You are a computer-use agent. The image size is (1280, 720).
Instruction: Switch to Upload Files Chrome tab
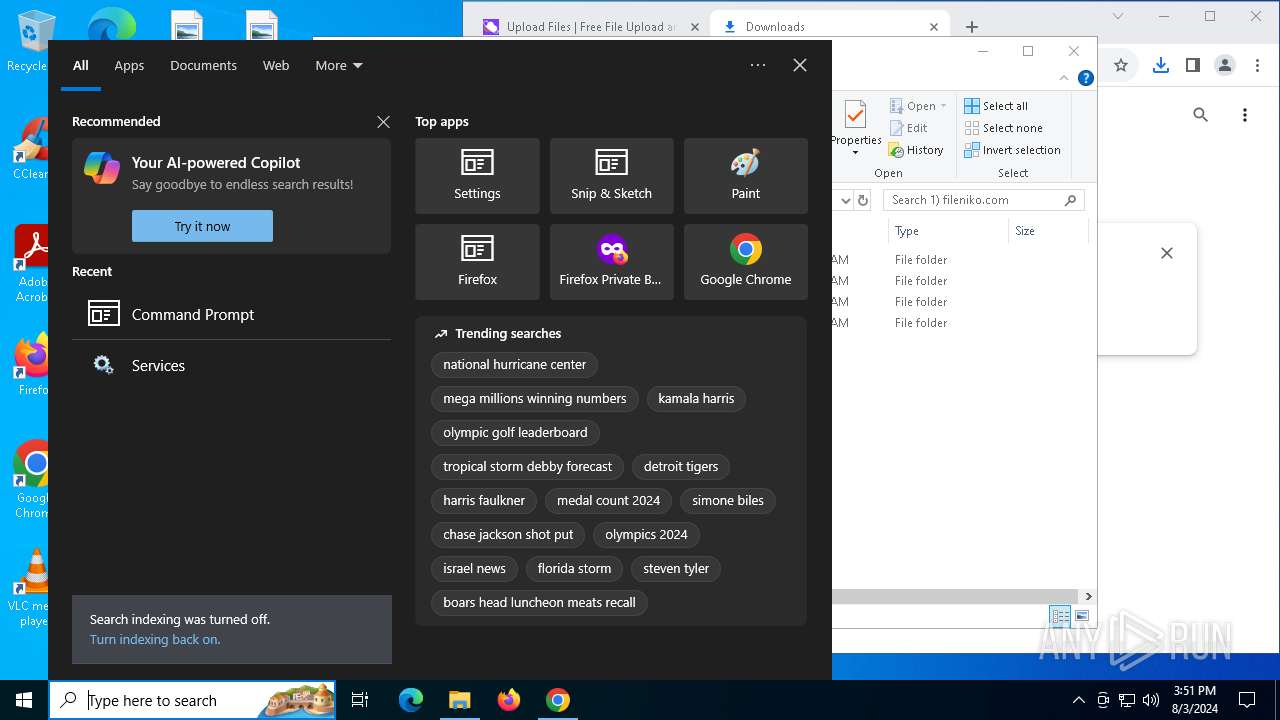coord(590,27)
